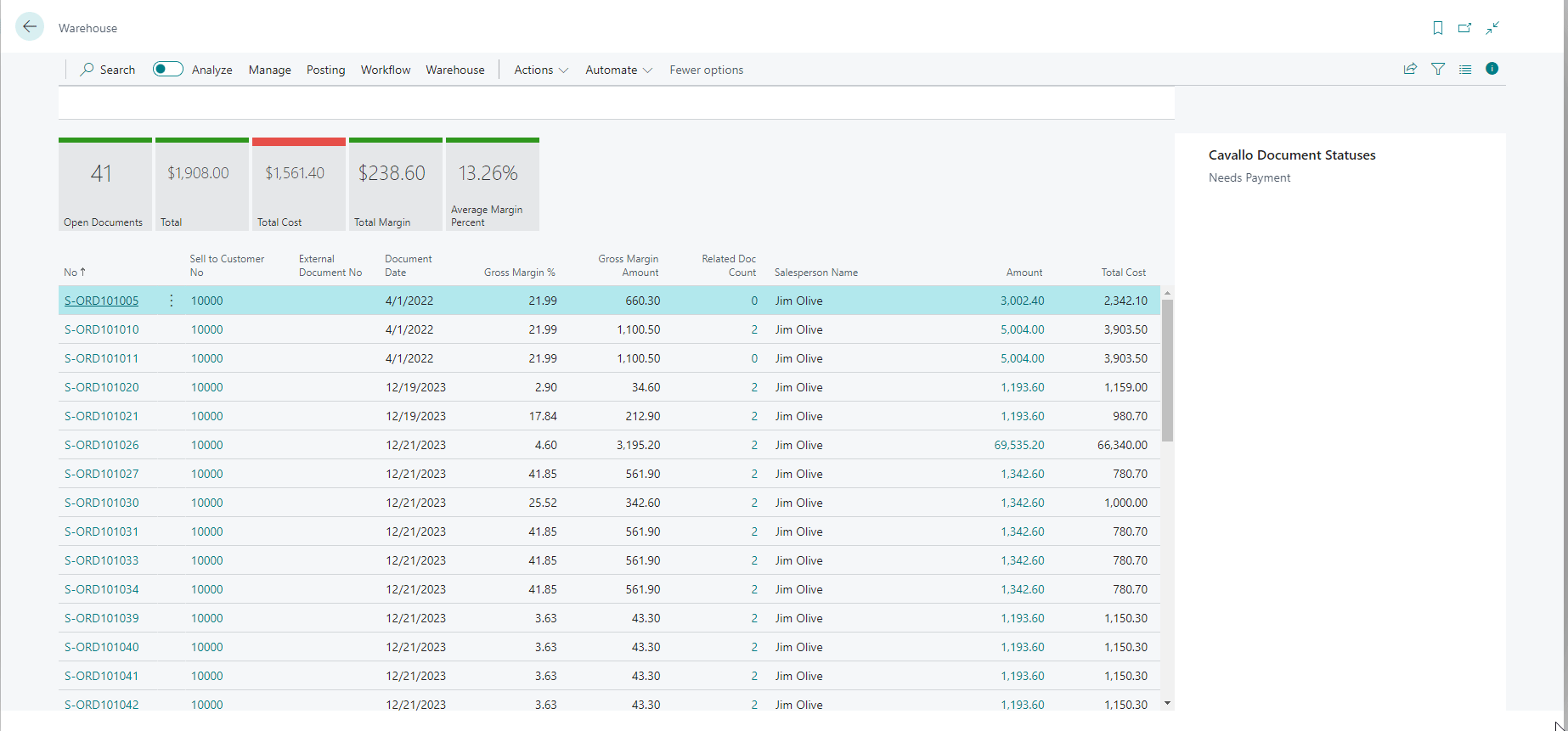Click the scroll down arrow of the list

pos(1167,703)
